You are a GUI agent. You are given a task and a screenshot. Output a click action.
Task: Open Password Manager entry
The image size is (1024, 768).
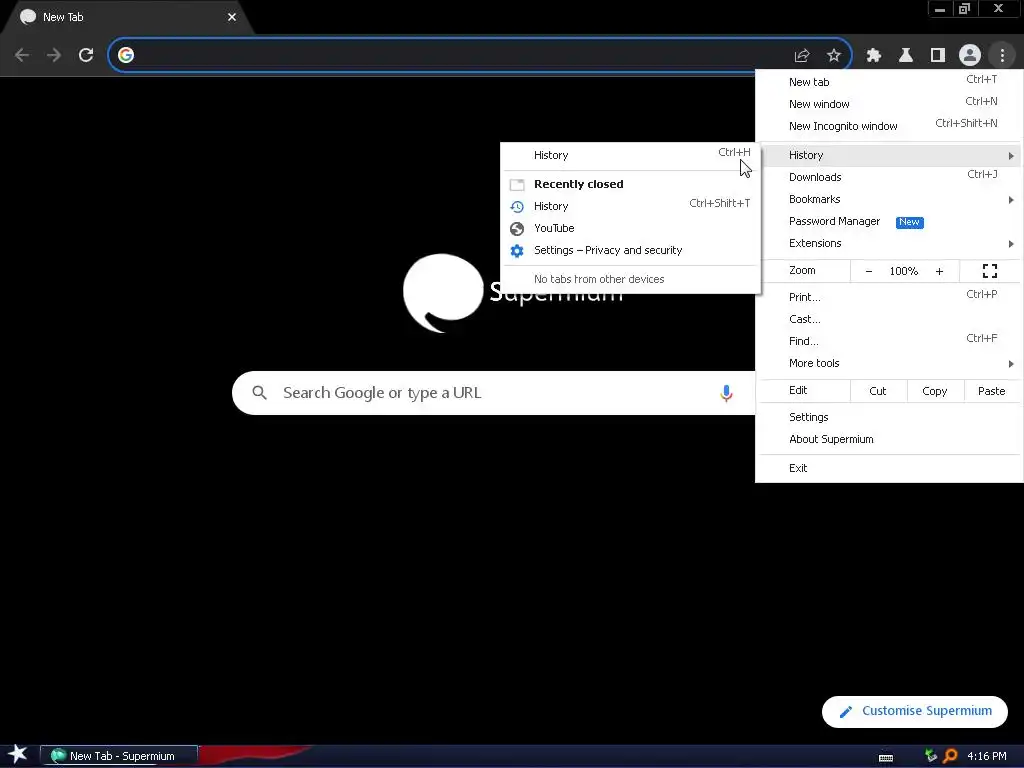click(x=889, y=221)
